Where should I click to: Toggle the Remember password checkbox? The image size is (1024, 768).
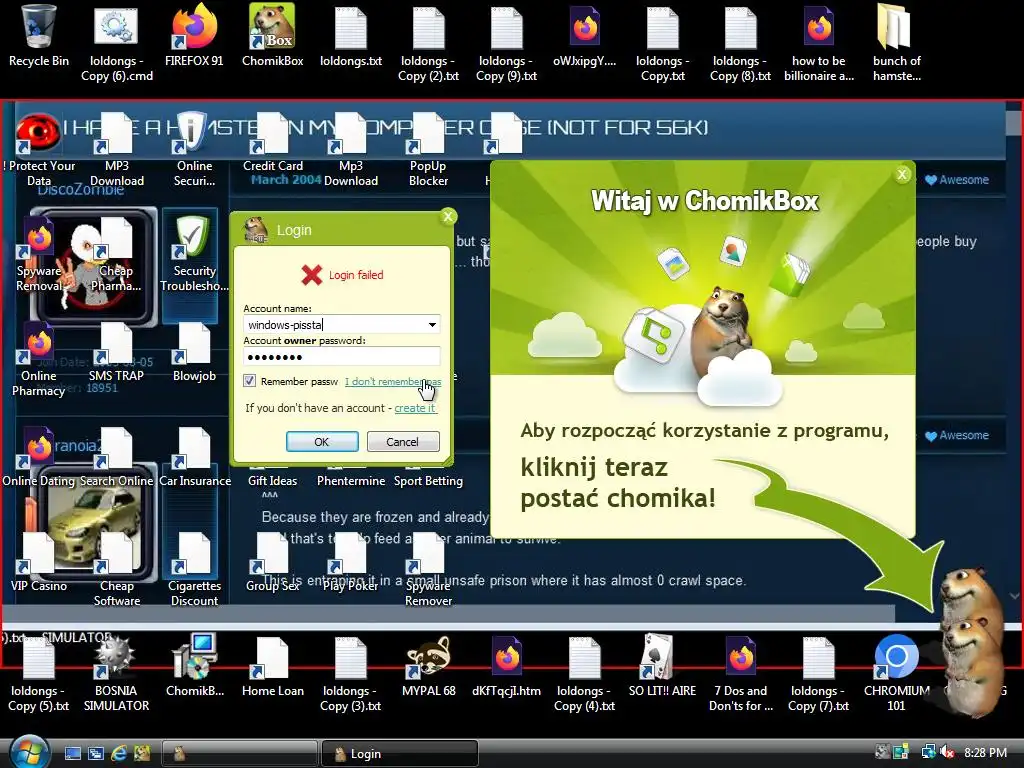[249, 381]
